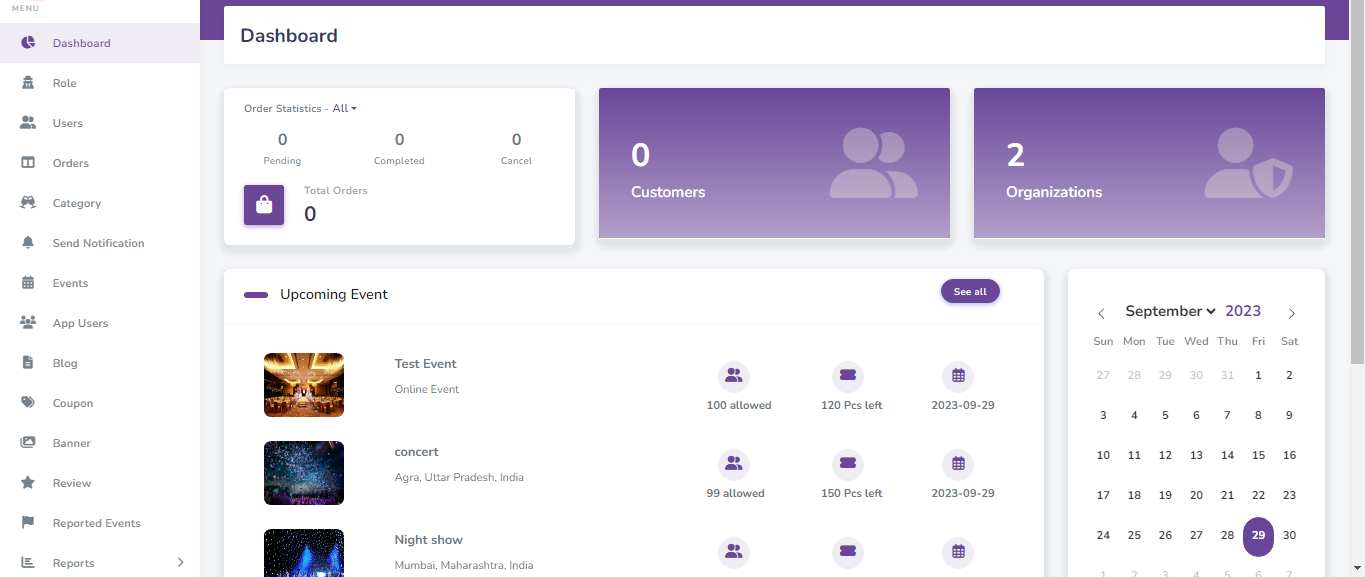Select the Blog menu item
Image resolution: width=1365 pixels, height=577 pixels.
(x=28, y=362)
